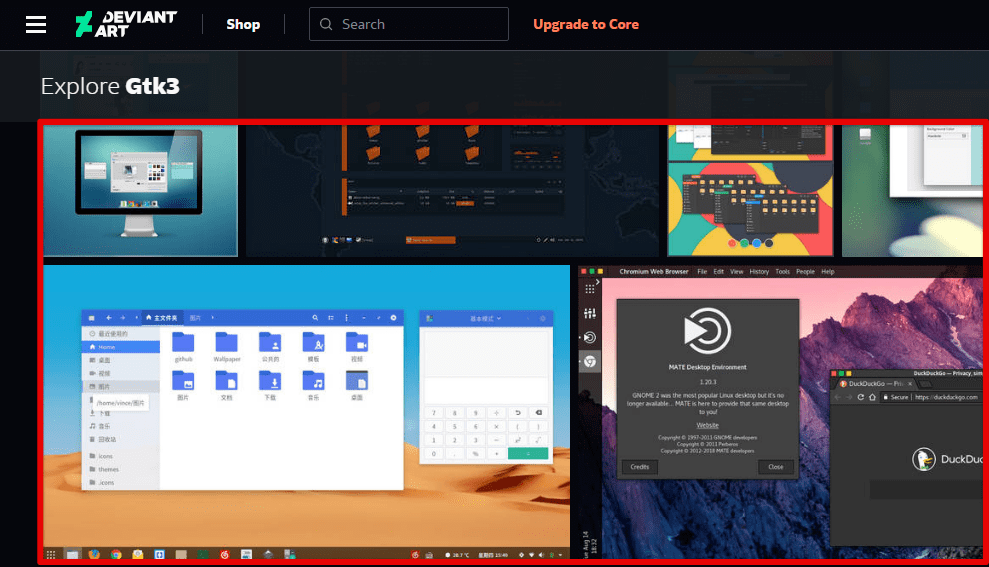Open the iMac monitor mockup thumbnail
Viewport: 989px width, 567px height.
pos(141,190)
